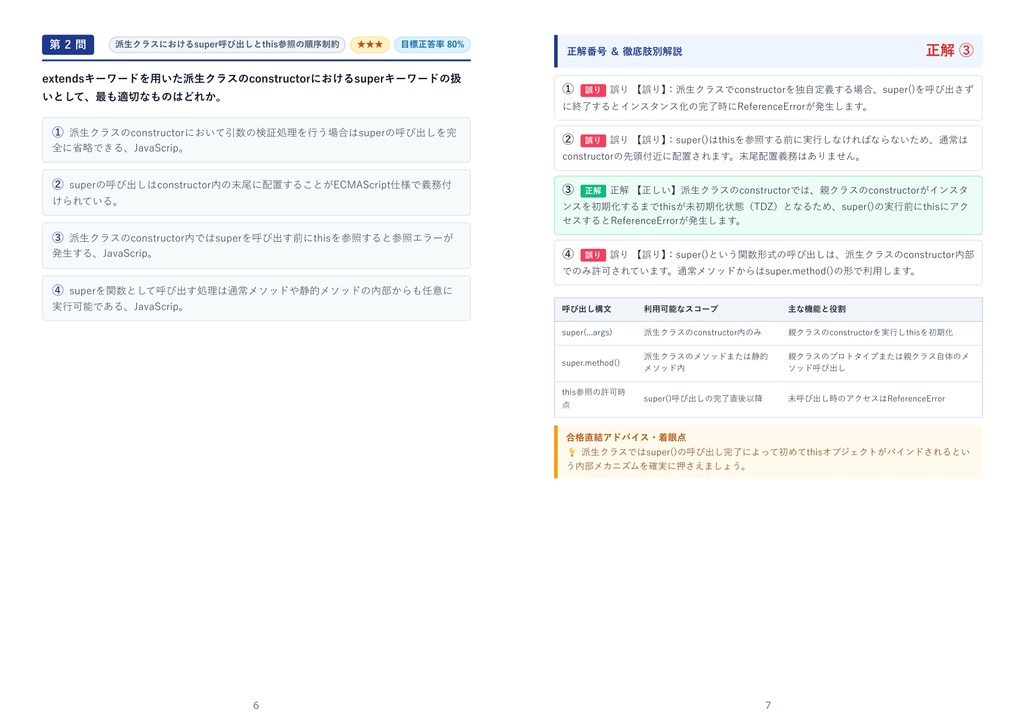Select answer option ③ about this reference error
This screenshot has width=1024, height=727.
(x=256, y=246)
